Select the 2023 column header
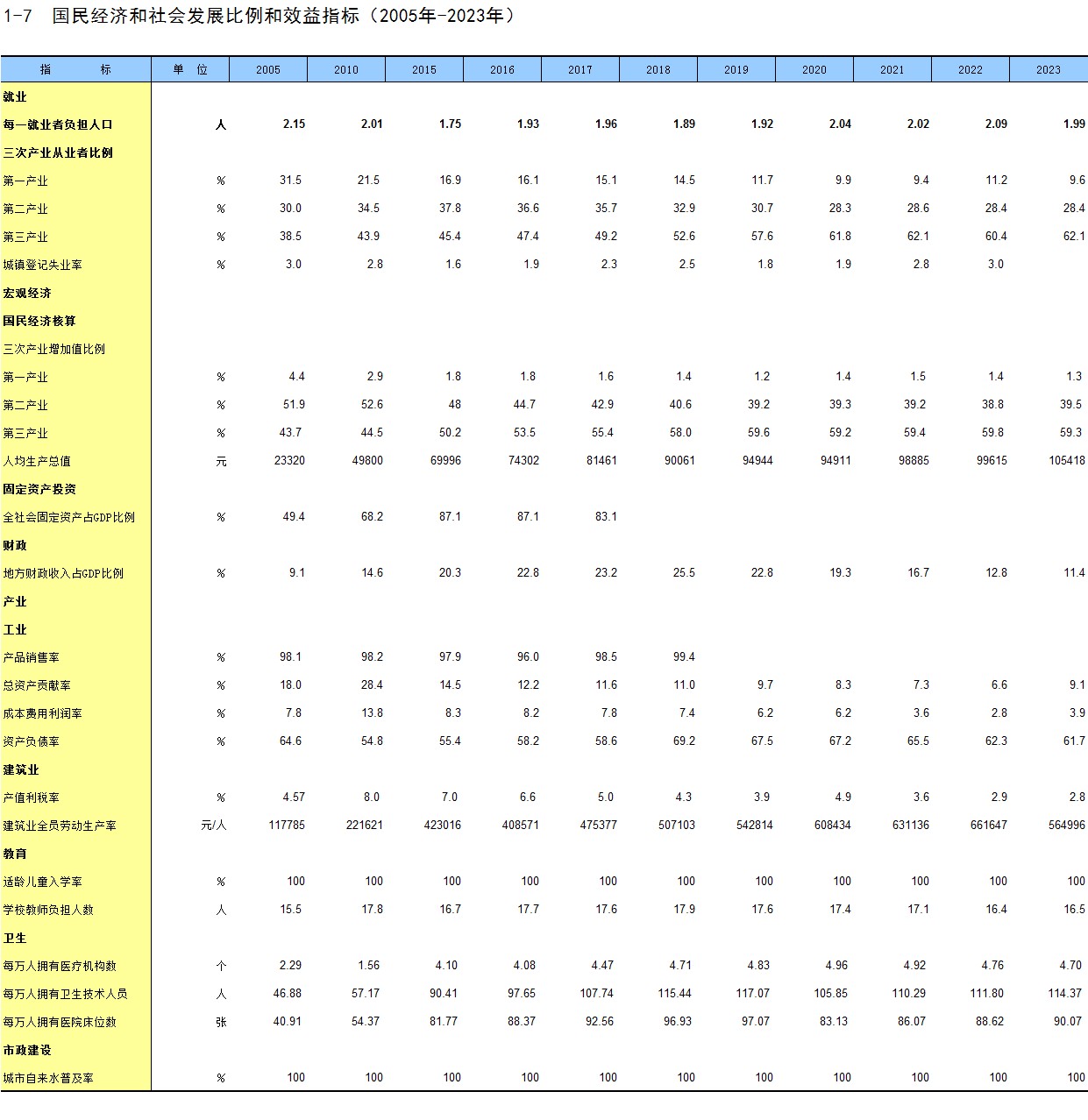Screen dimensions: 1088x1120 1048,70
